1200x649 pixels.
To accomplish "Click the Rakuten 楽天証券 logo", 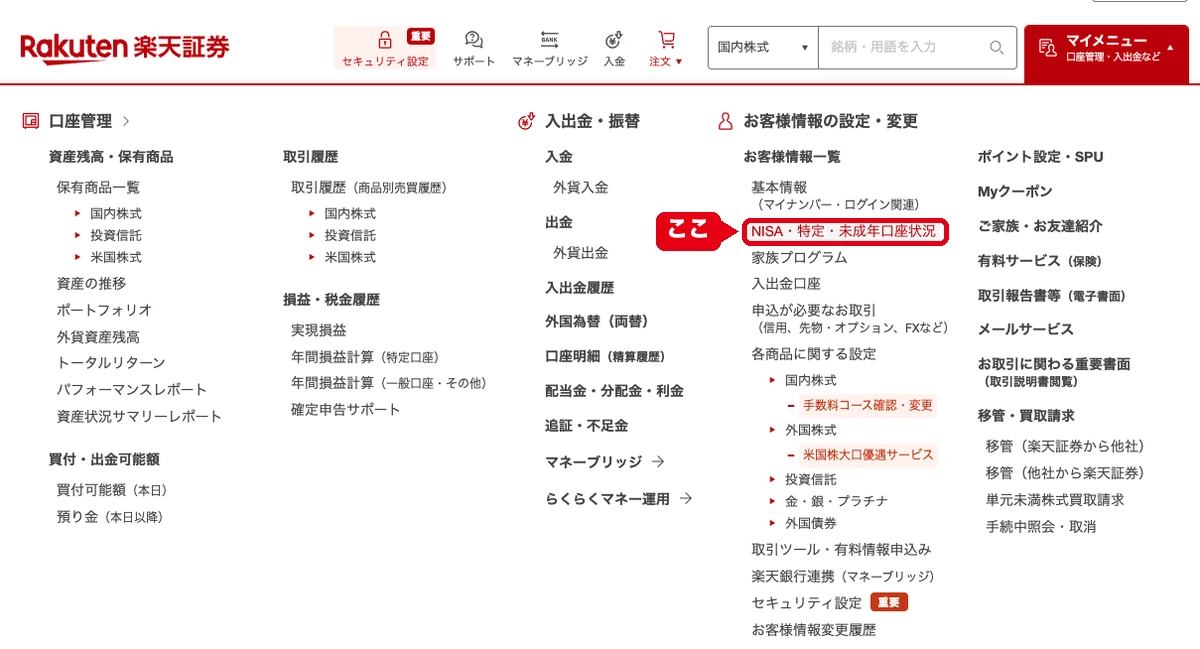I will tap(125, 46).
